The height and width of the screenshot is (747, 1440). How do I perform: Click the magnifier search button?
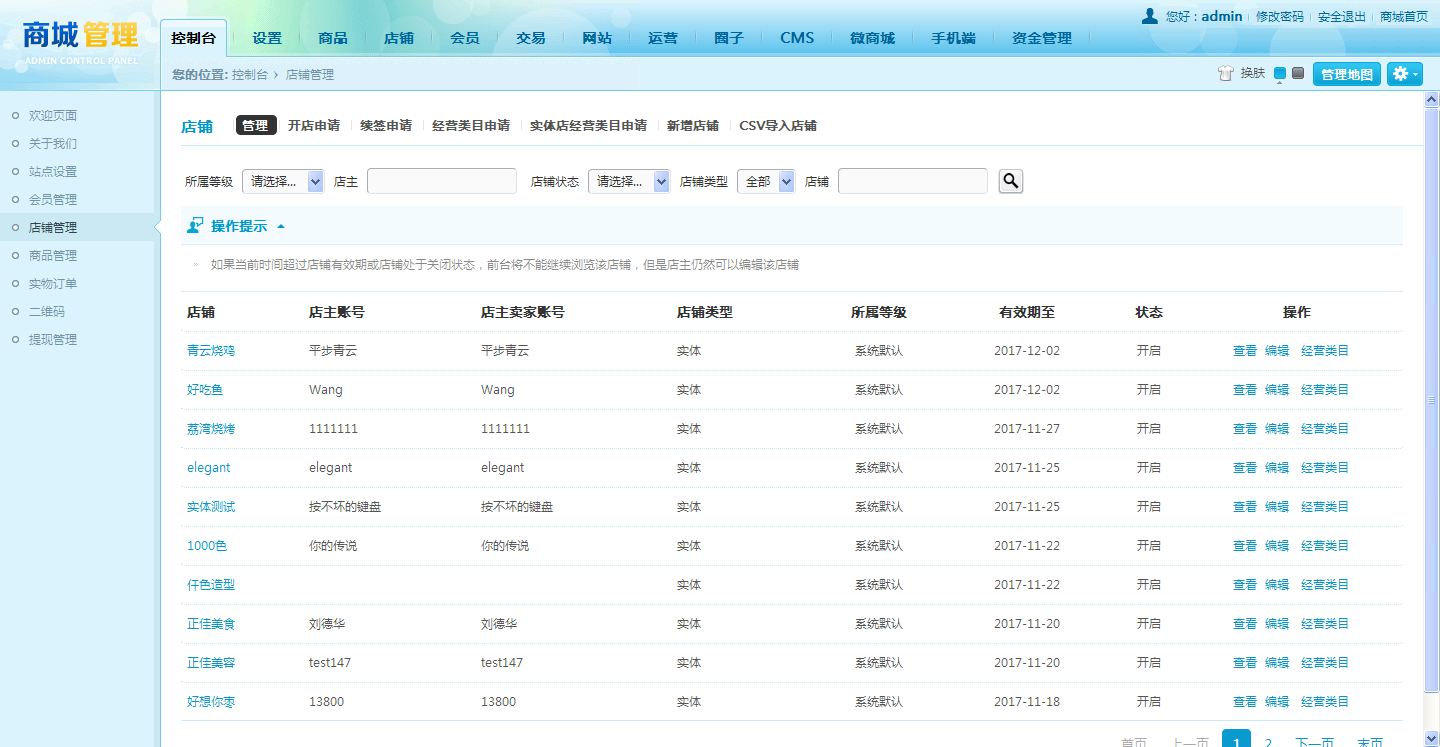pyautogui.click(x=1011, y=181)
